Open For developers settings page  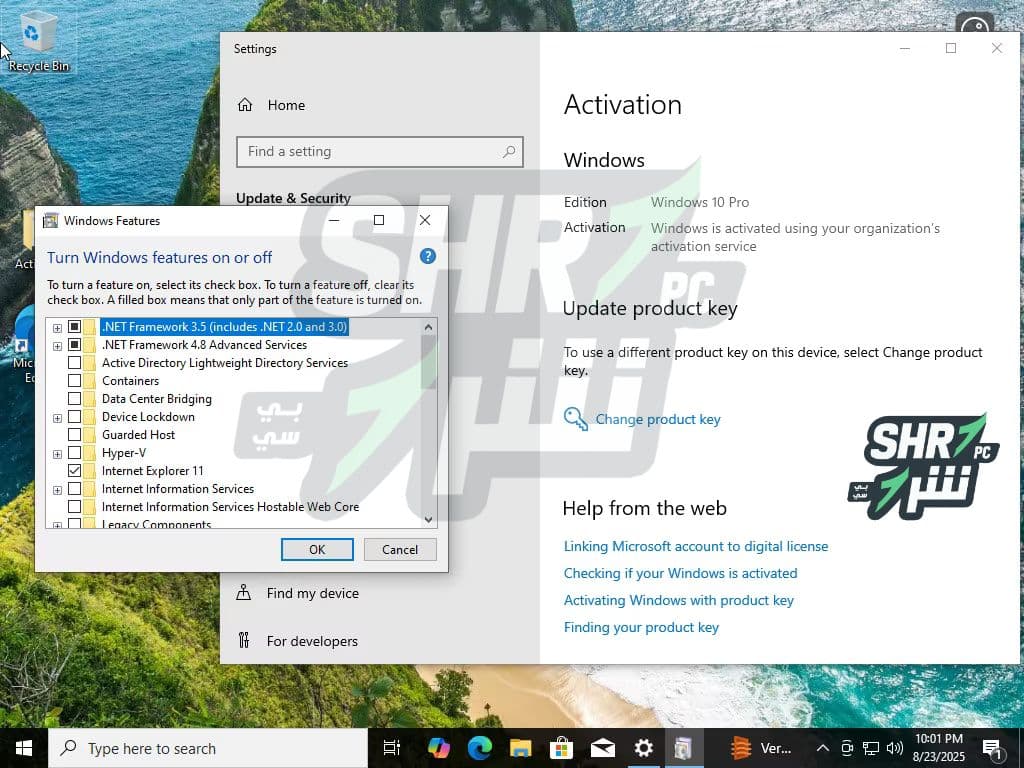313,641
